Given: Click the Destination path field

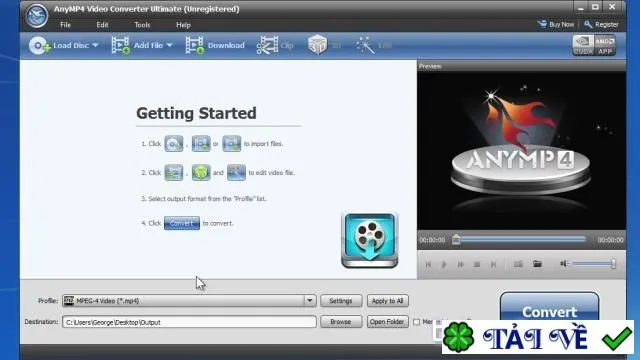Looking at the screenshot, I should [189, 322].
